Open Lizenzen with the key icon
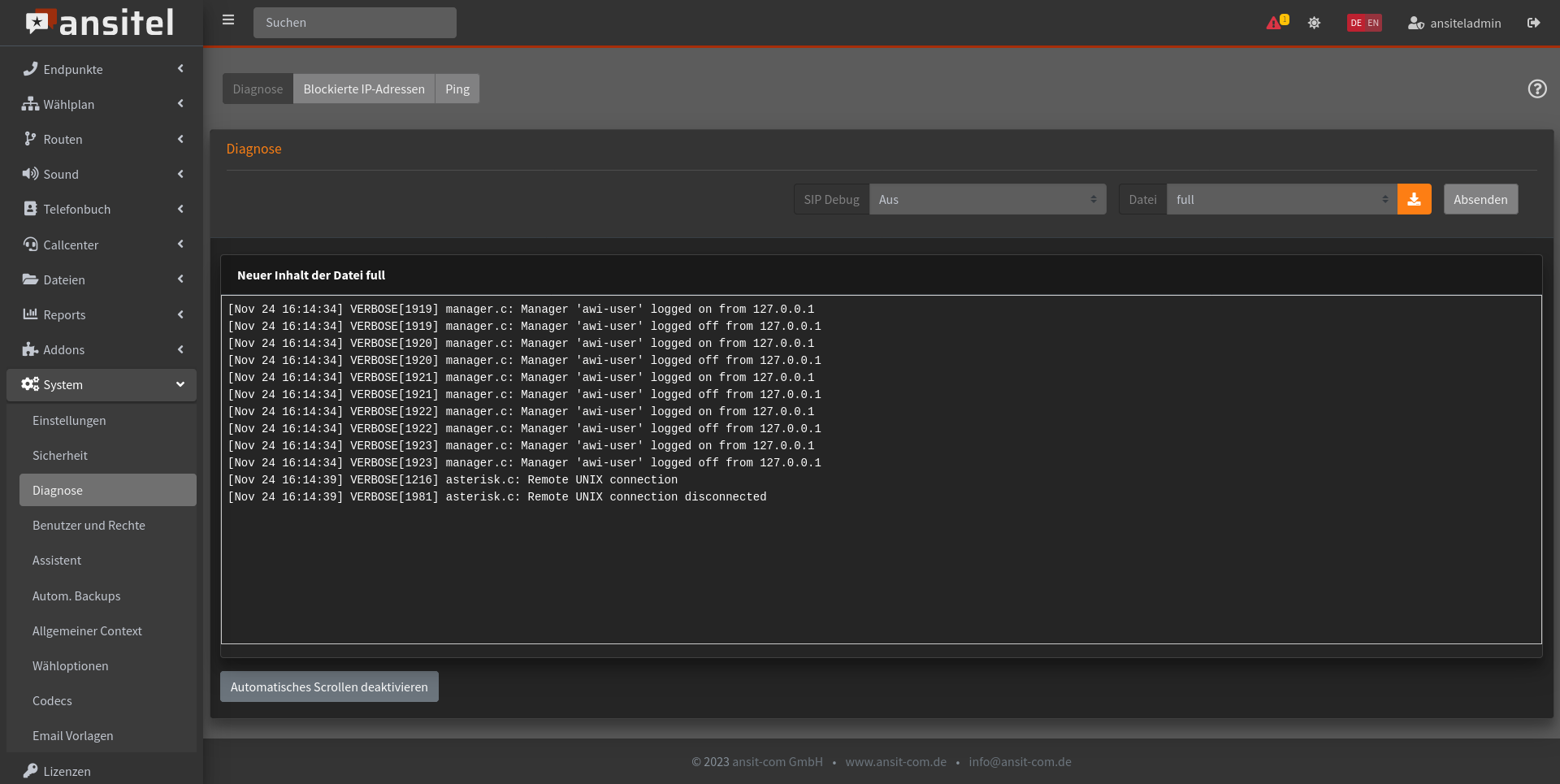This screenshot has height=784, width=1560. click(31, 770)
